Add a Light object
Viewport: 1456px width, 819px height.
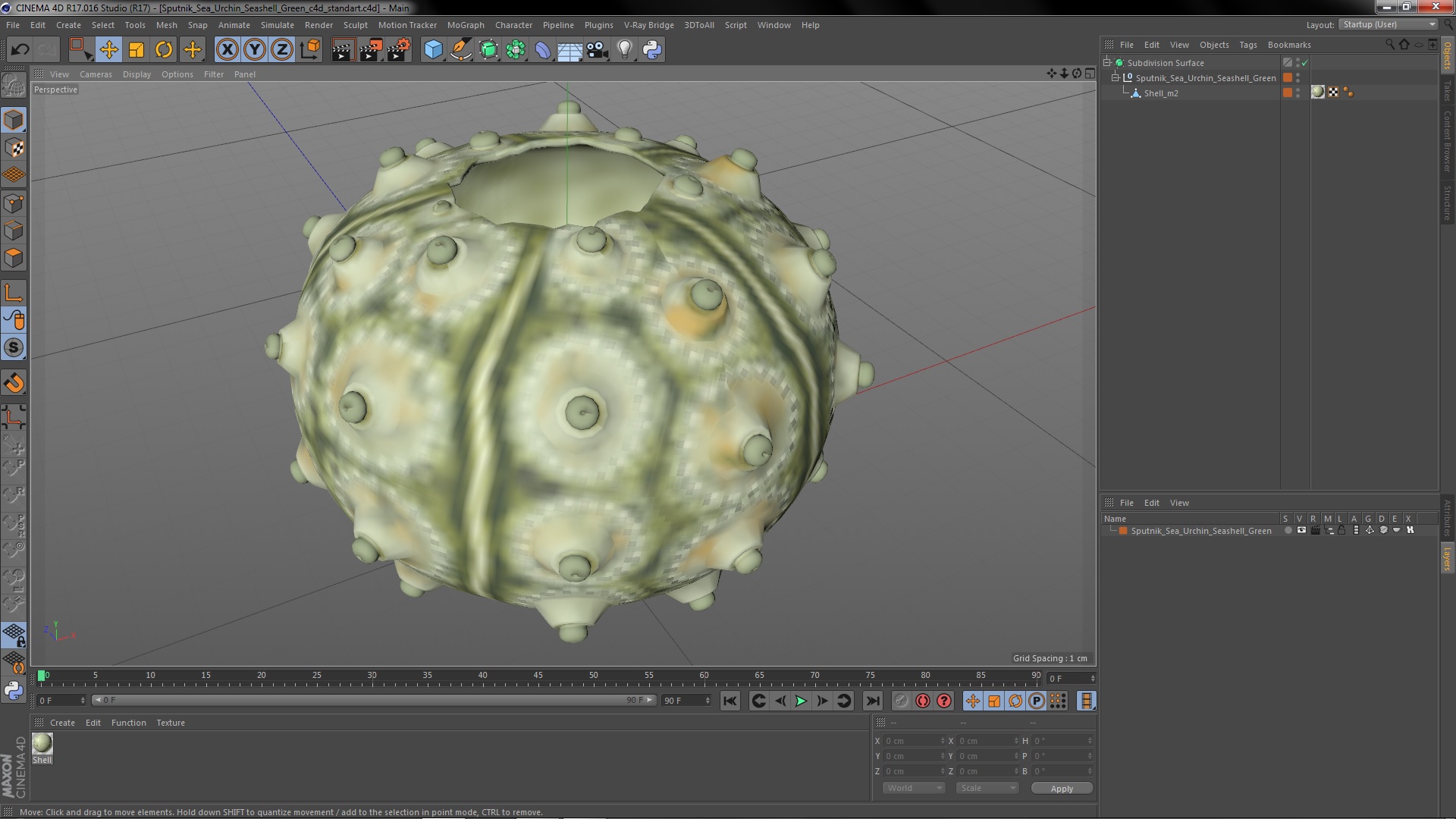624,50
